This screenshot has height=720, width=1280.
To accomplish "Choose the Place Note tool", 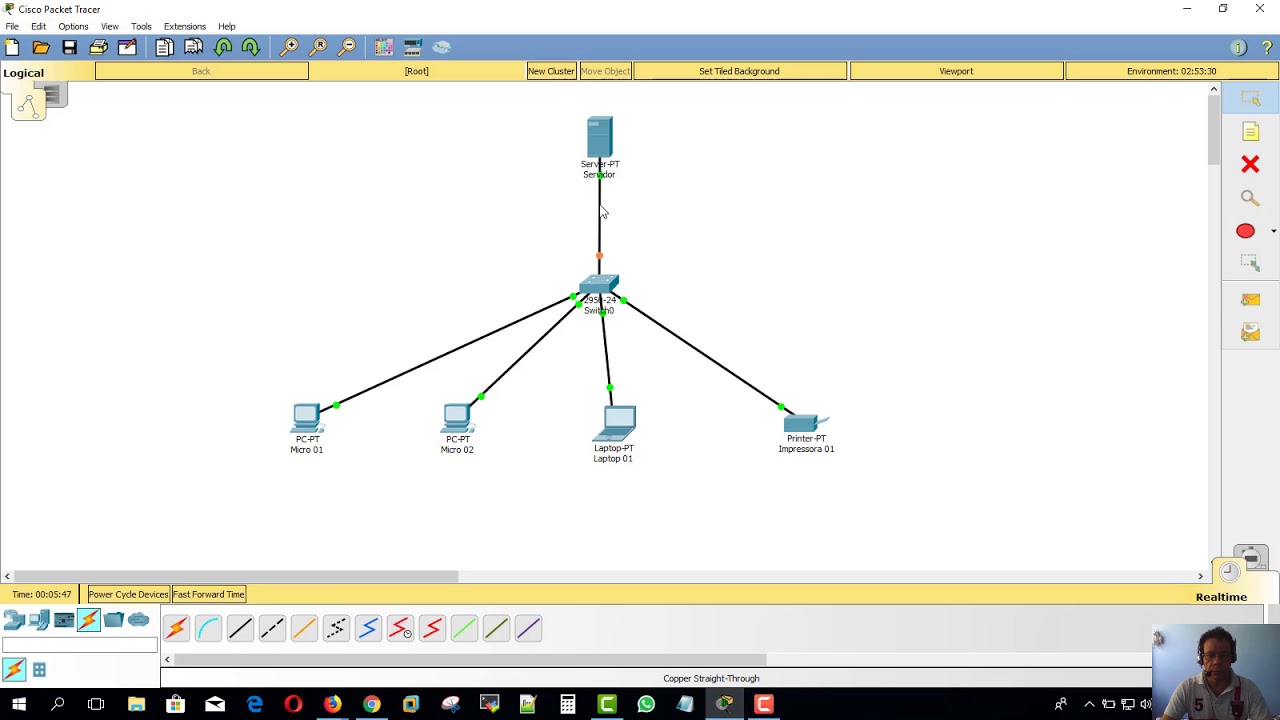I will 1250,131.
